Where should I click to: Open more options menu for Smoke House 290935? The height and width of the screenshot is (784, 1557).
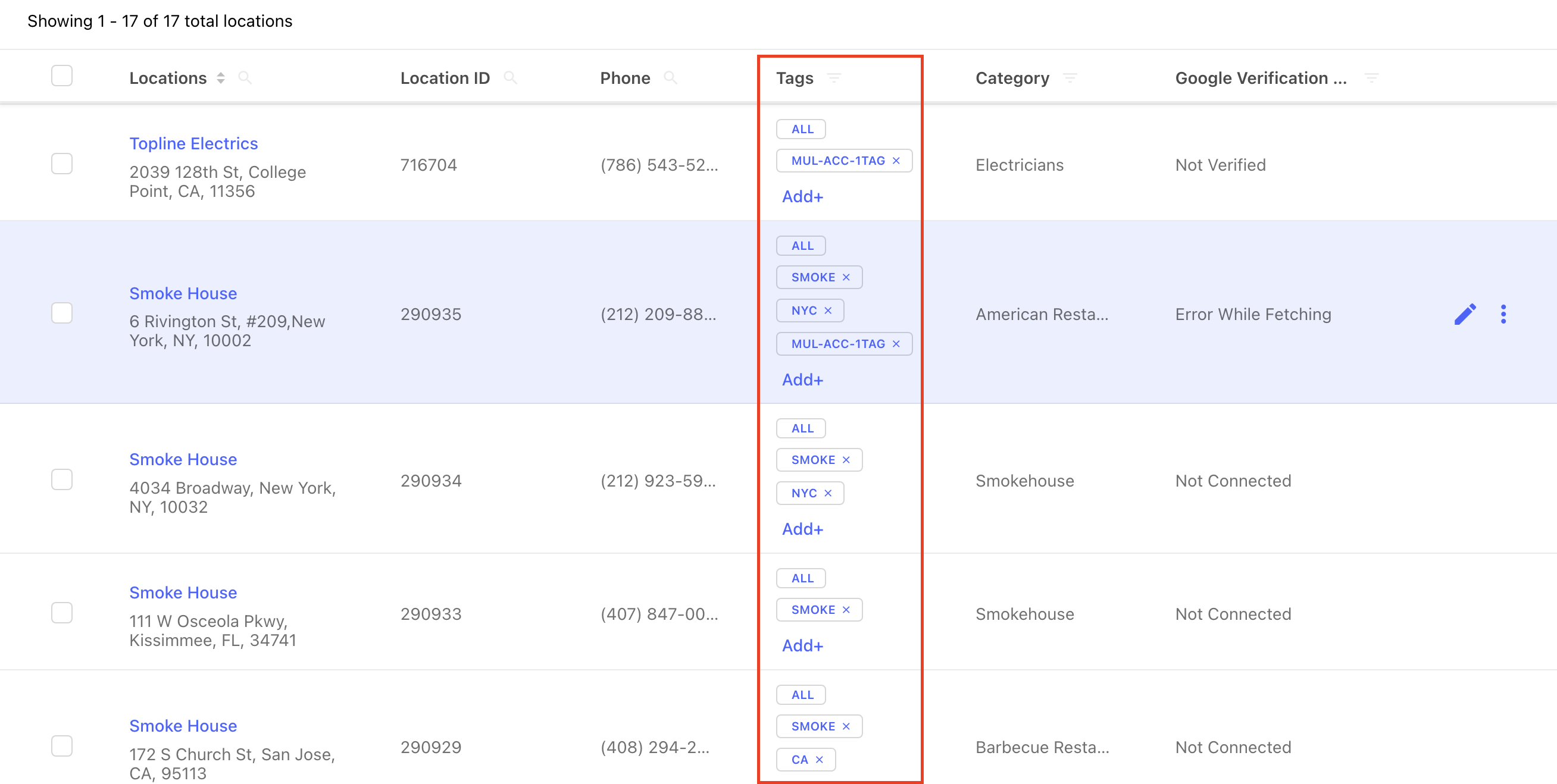[1503, 314]
